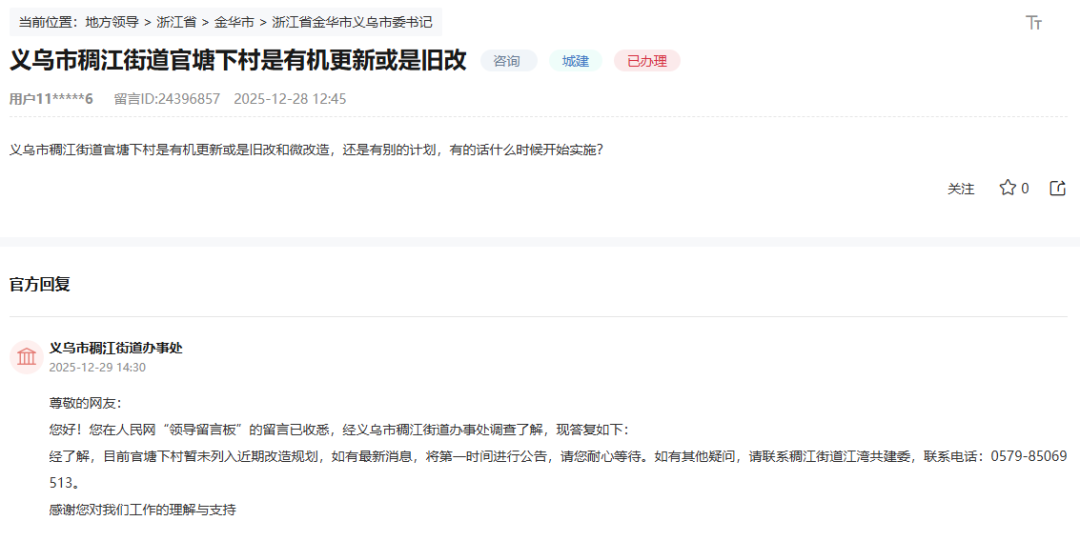Click the 留言ID:24396857 text

167,99
